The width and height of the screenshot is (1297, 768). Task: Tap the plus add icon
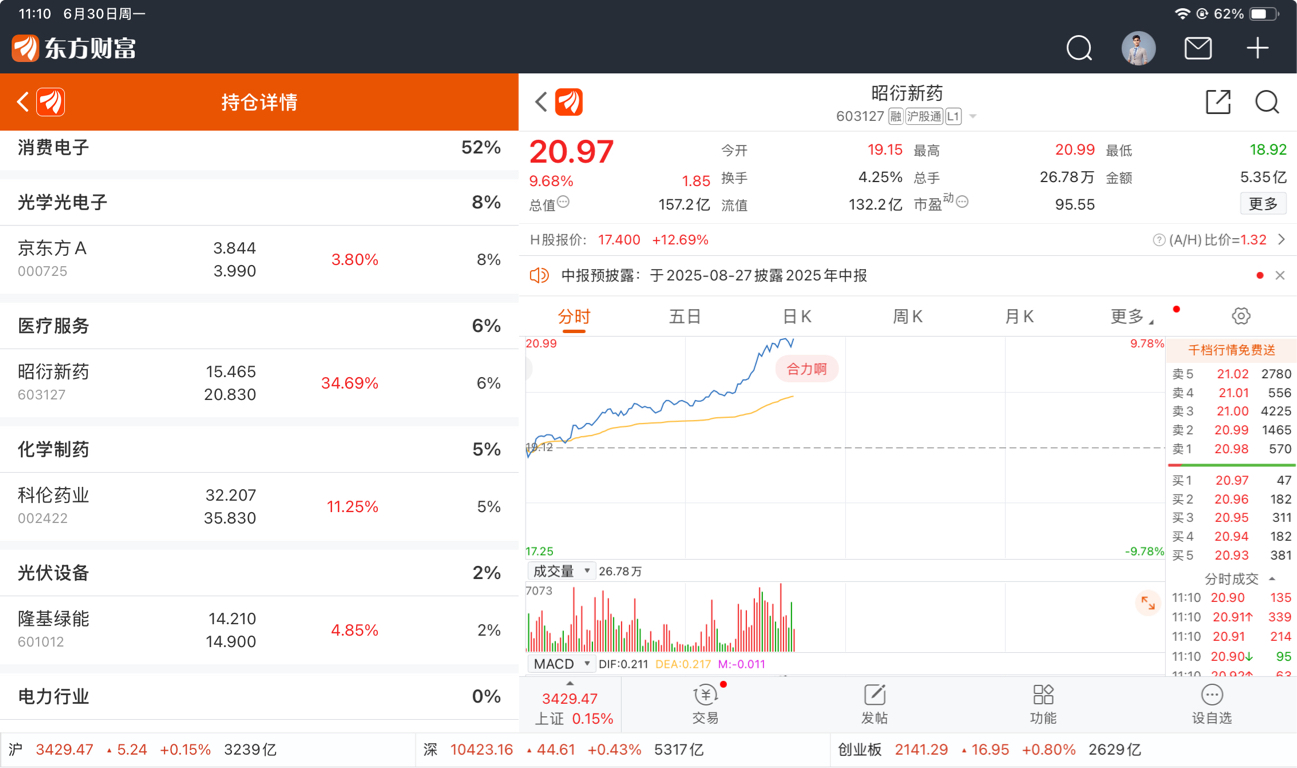[1257, 48]
